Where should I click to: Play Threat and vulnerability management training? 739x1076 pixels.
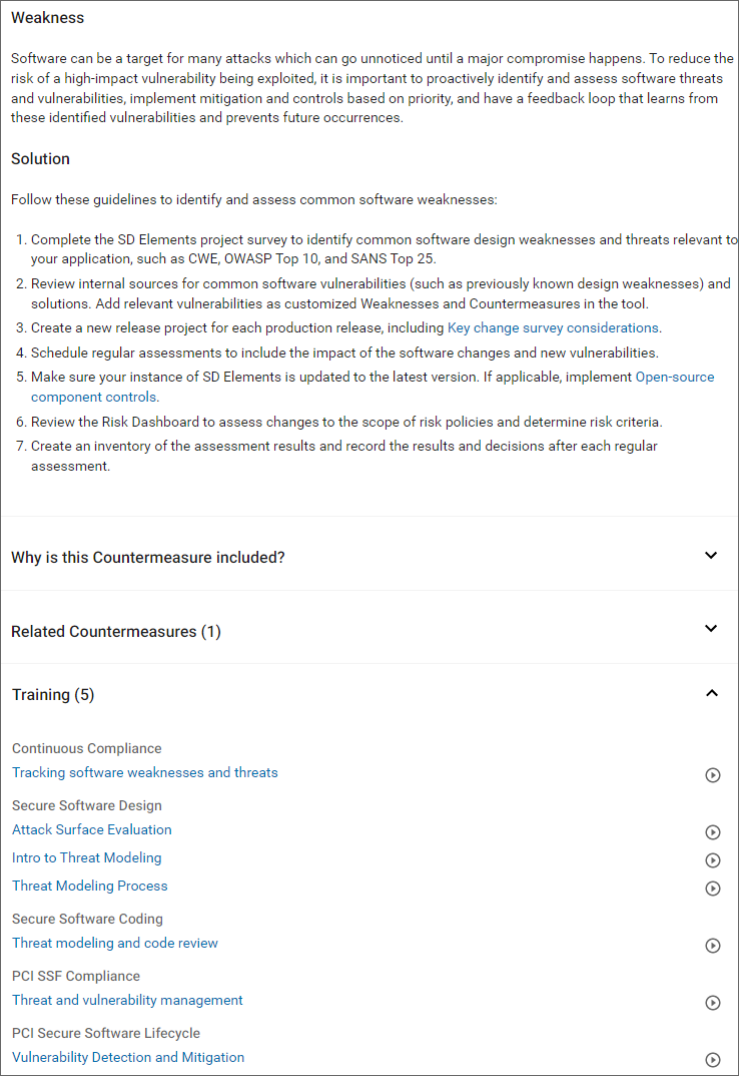pos(713,1002)
